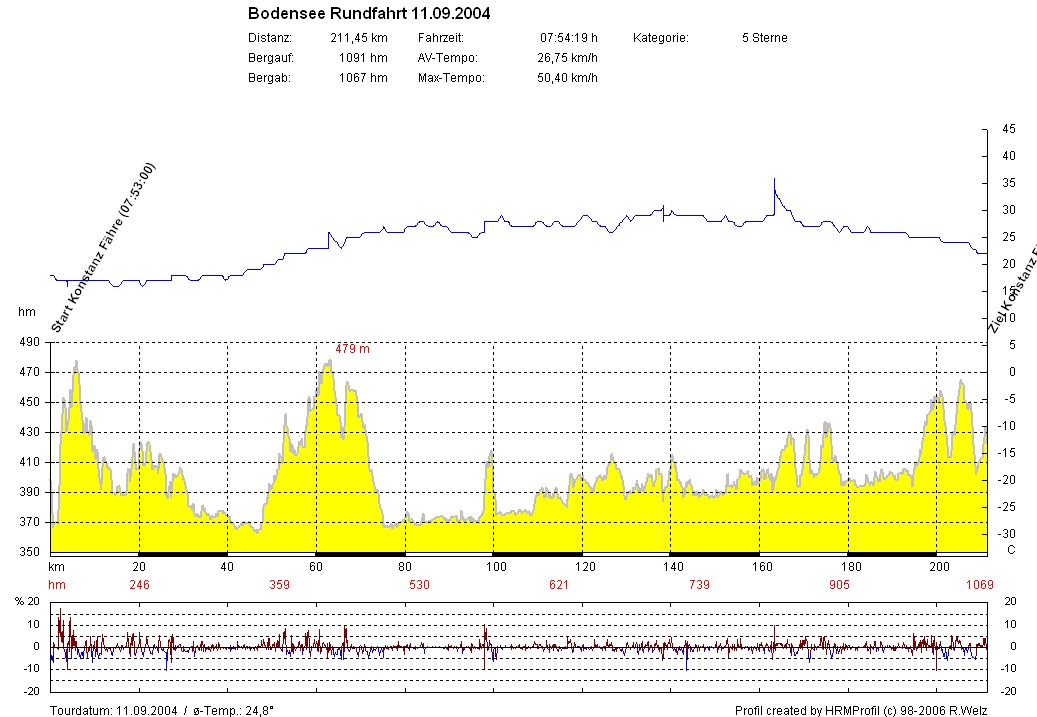Click the Max-Tempo value 50,40 km/h
The width and height of the screenshot is (1037, 717).
567,78
